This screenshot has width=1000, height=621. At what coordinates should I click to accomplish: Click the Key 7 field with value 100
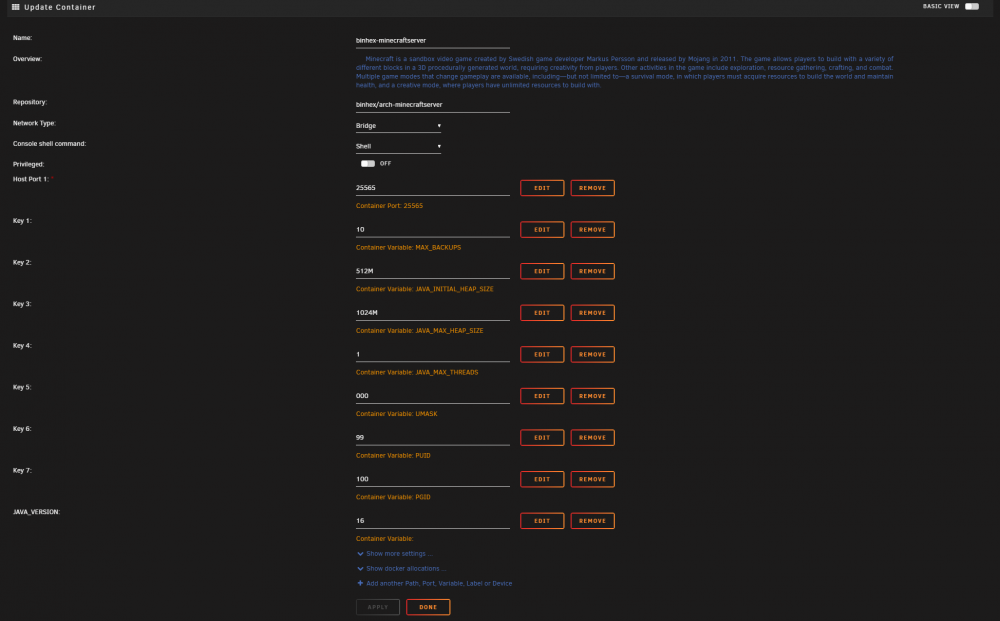tap(432, 479)
